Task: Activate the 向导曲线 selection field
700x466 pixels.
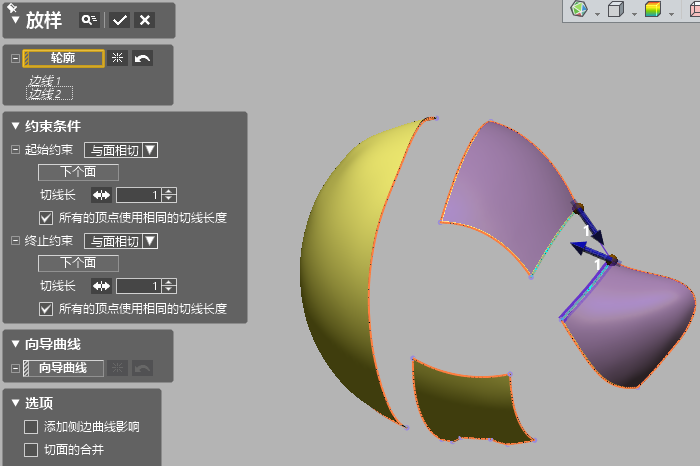Action: click(x=63, y=368)
